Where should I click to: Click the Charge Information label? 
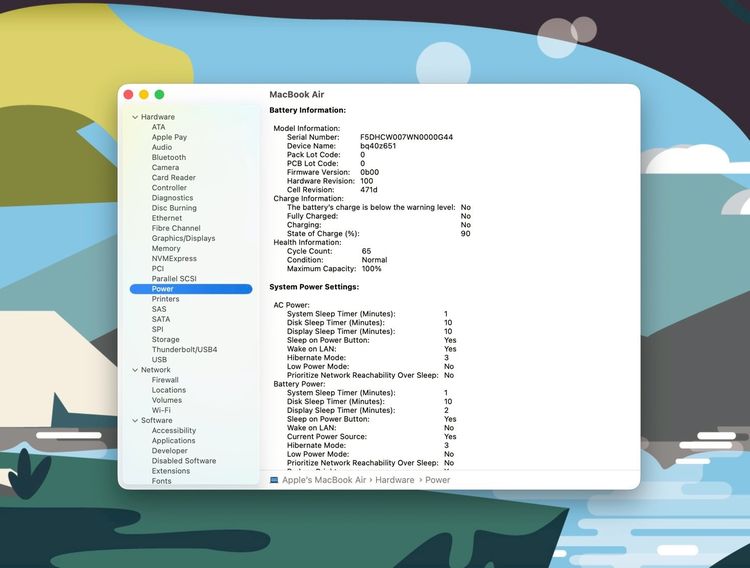(x=309, y=199)
